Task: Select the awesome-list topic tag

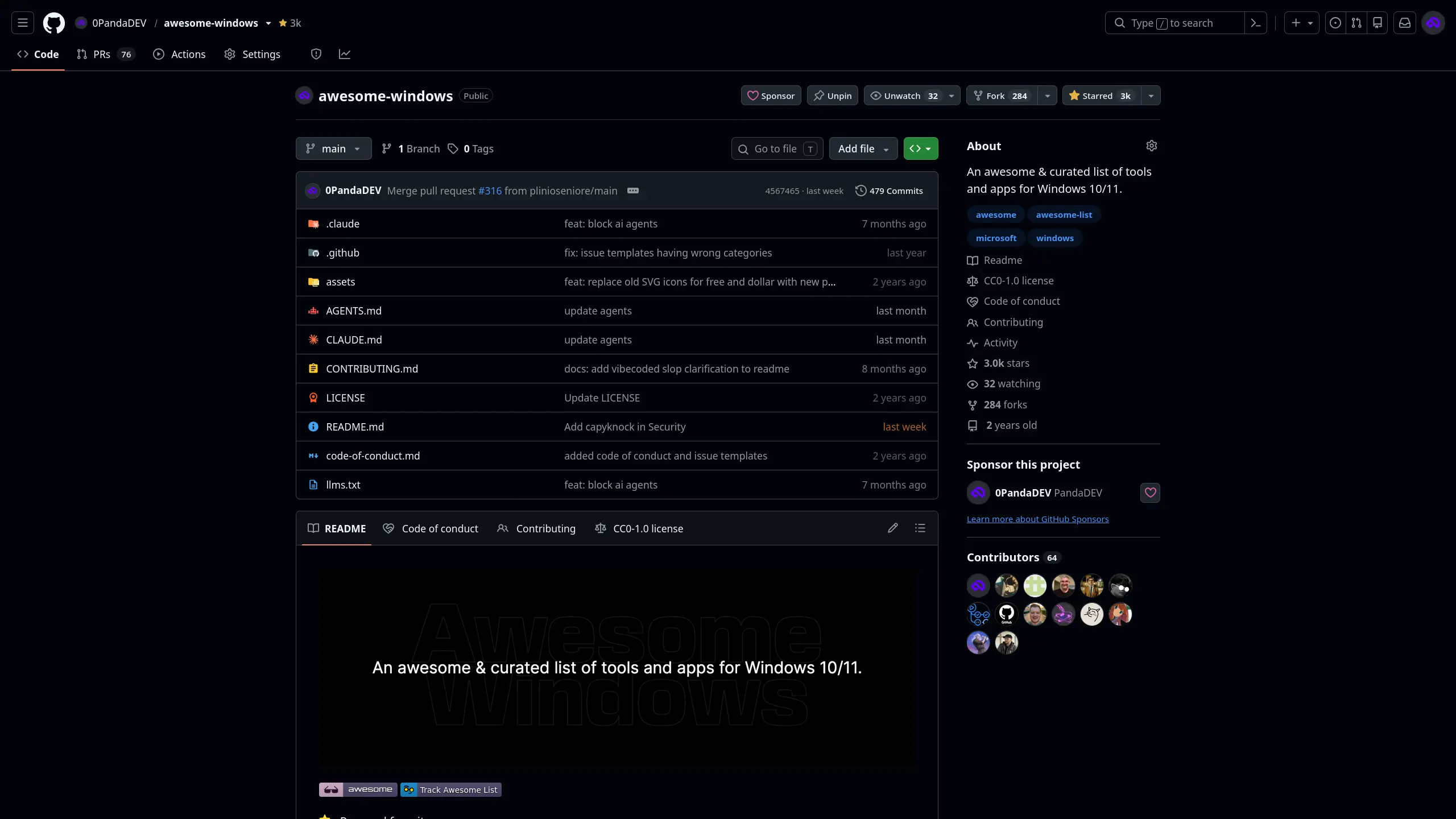Action: [x=1064, y=214]
